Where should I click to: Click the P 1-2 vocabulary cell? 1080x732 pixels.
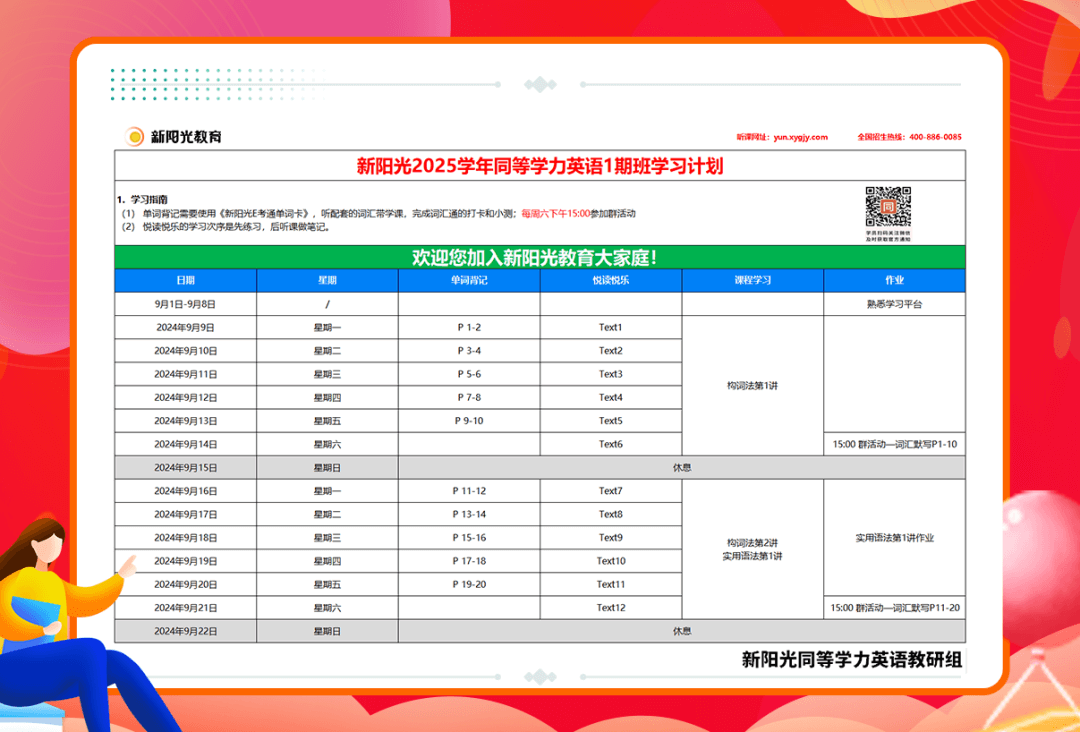point(469,327)
